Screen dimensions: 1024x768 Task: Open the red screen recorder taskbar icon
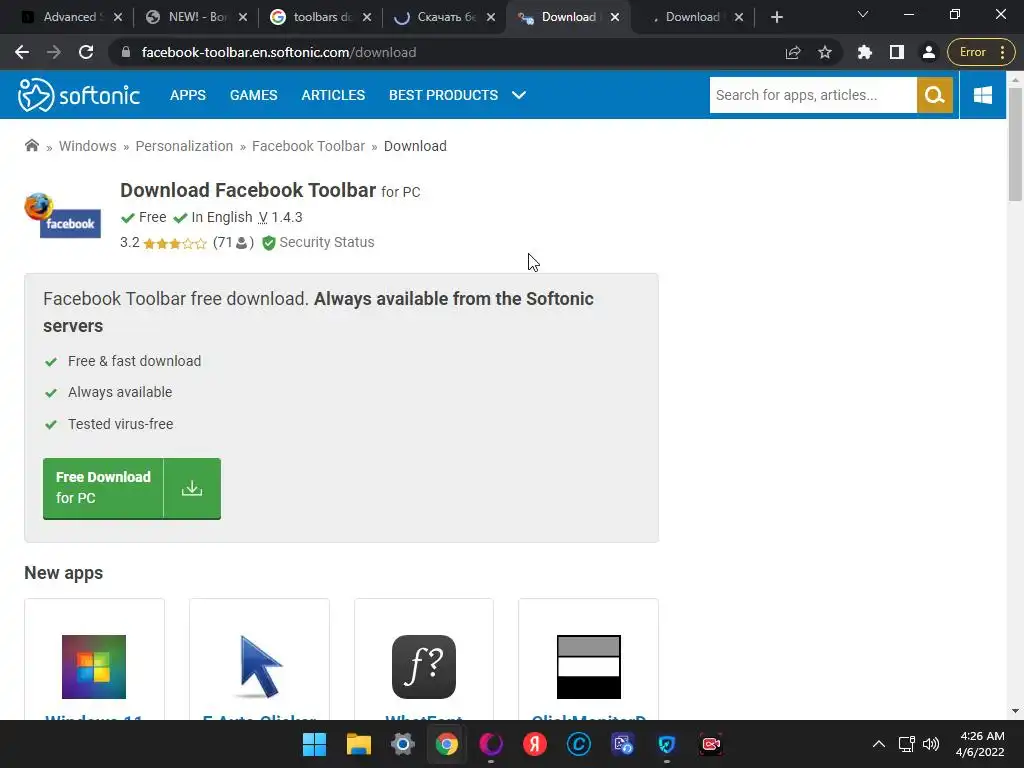coord(711,744)
